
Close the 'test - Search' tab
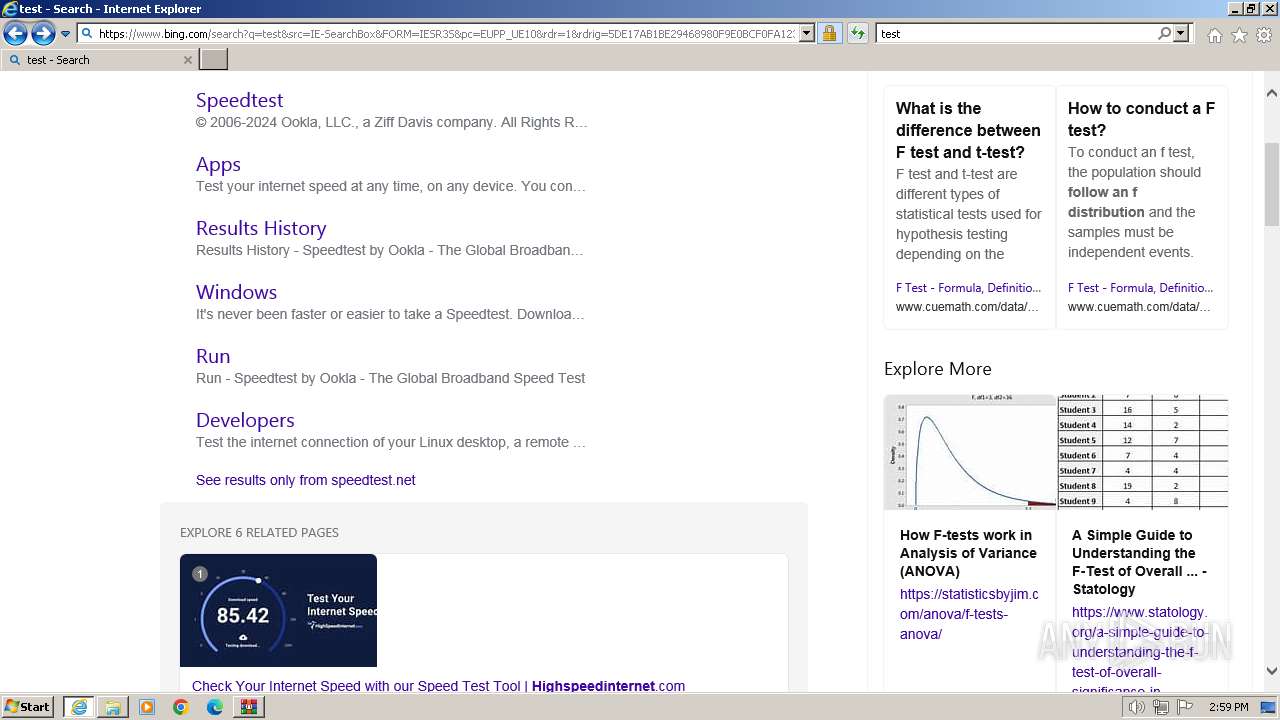(187, 60)
